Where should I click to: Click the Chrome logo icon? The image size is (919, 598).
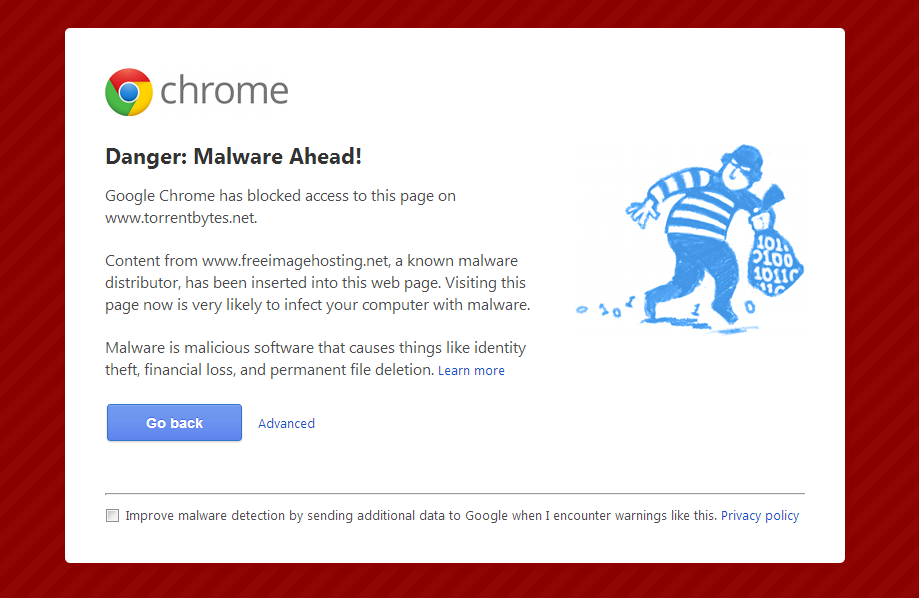click(x=128, y=92)
